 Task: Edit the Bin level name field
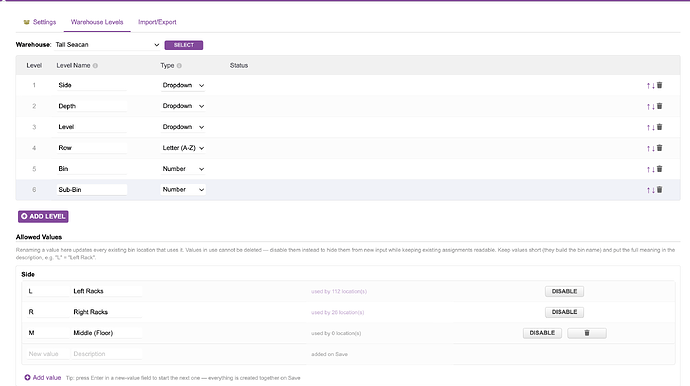[92, 169]
